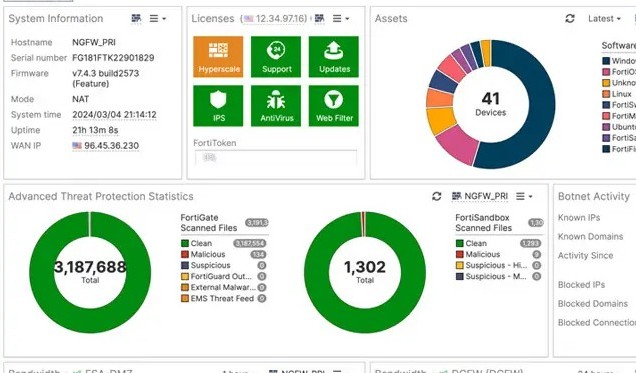Viewport: 636px width, 373px height.
Task: Click FortiGate Clean green legend swatch
Action: coord(185,243)
